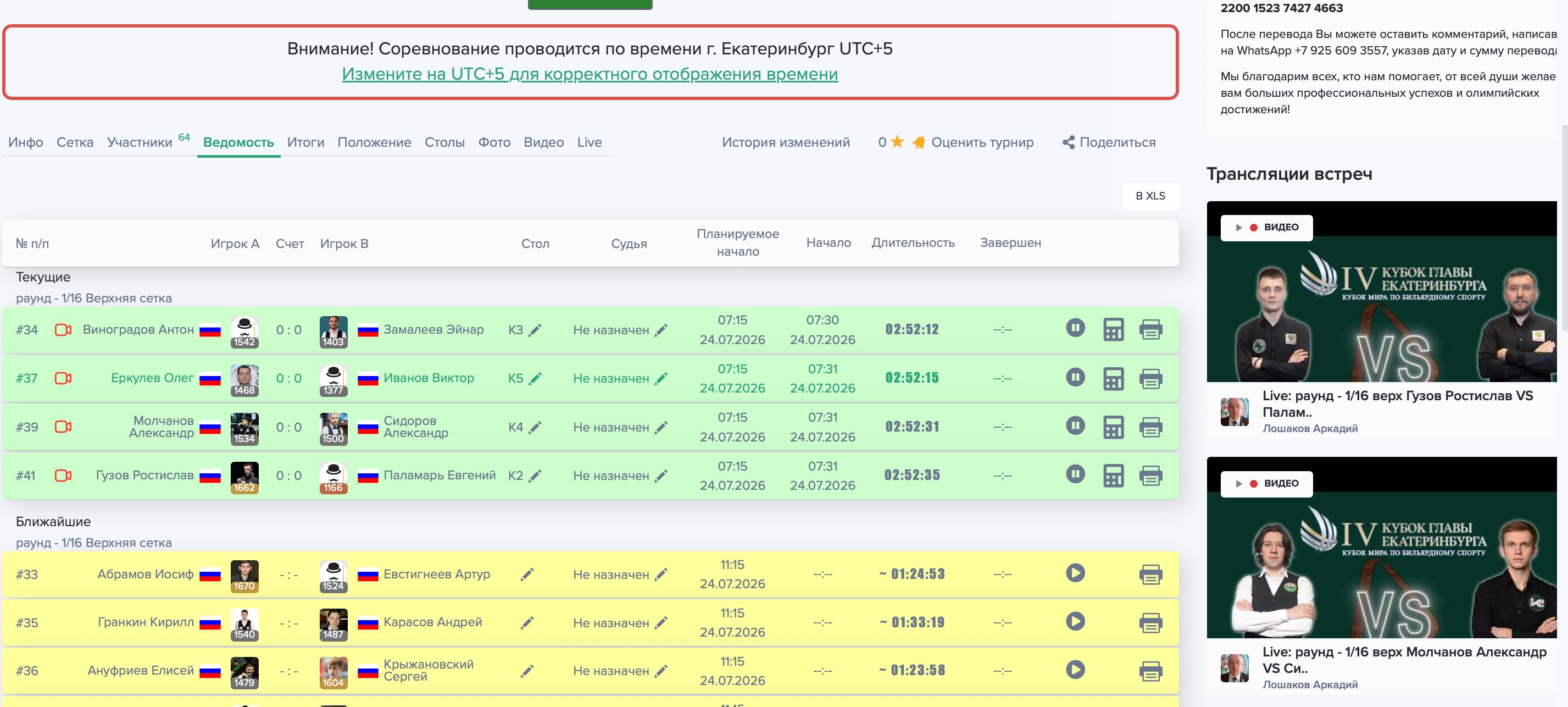1568x707 pixels.
Task: Open score calculator for match #34
Action: (1113, 329)
